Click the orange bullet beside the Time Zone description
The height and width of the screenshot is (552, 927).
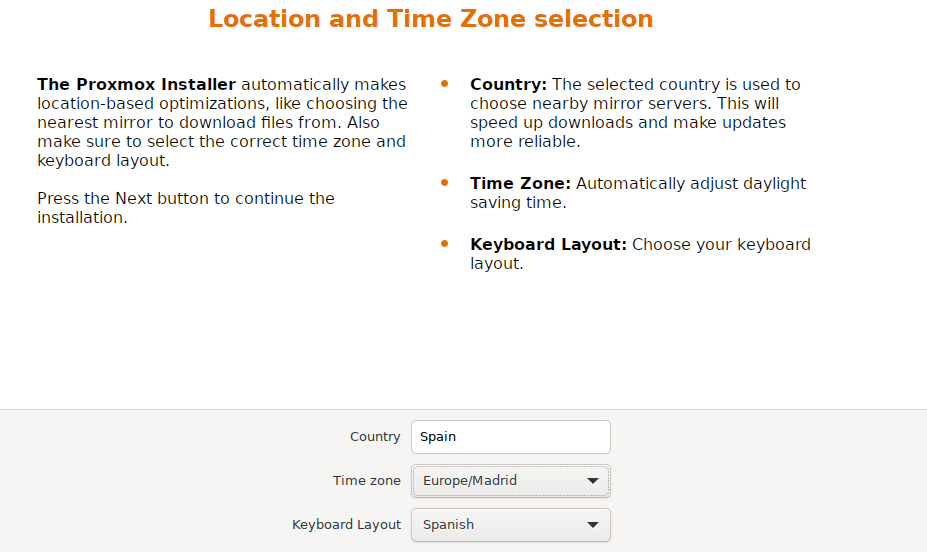pos(444,184)
